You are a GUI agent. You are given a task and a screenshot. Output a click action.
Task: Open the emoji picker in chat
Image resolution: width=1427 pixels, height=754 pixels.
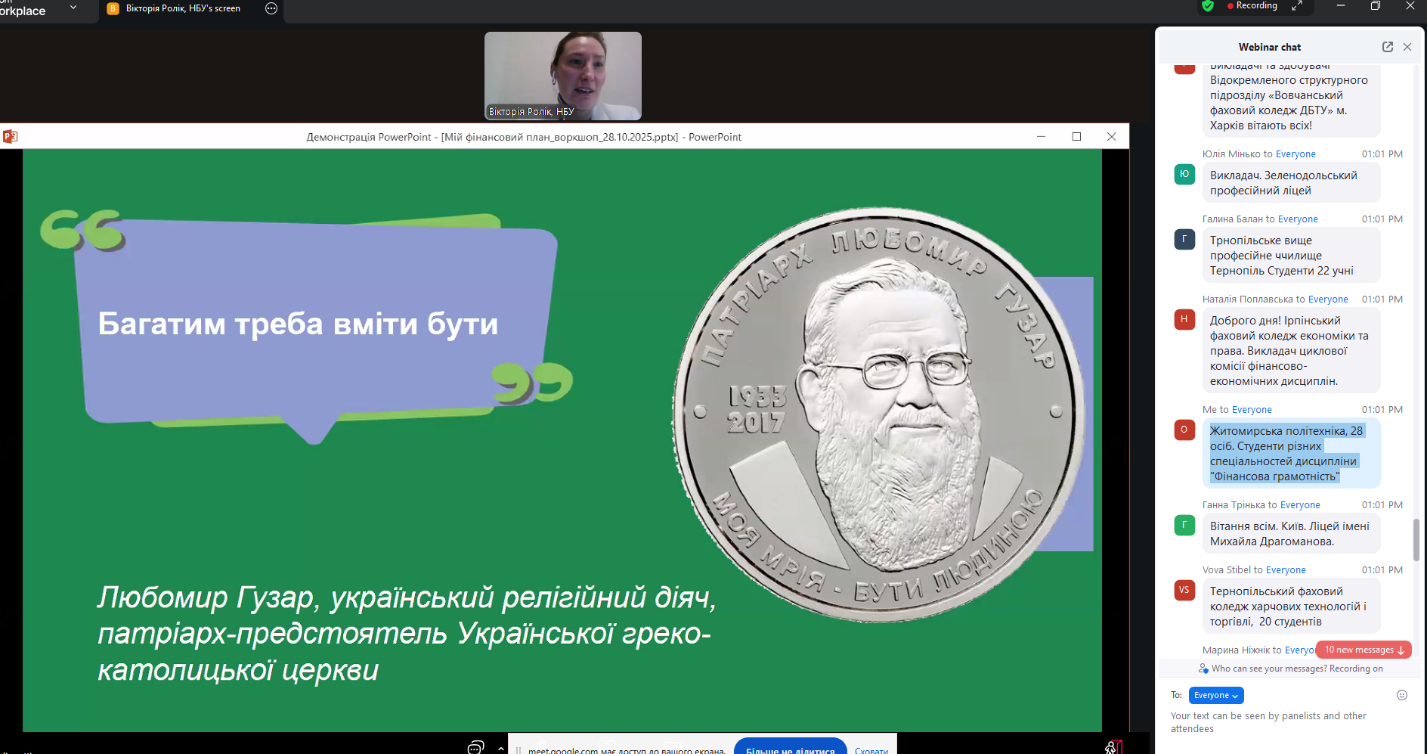click(1401, 695)
